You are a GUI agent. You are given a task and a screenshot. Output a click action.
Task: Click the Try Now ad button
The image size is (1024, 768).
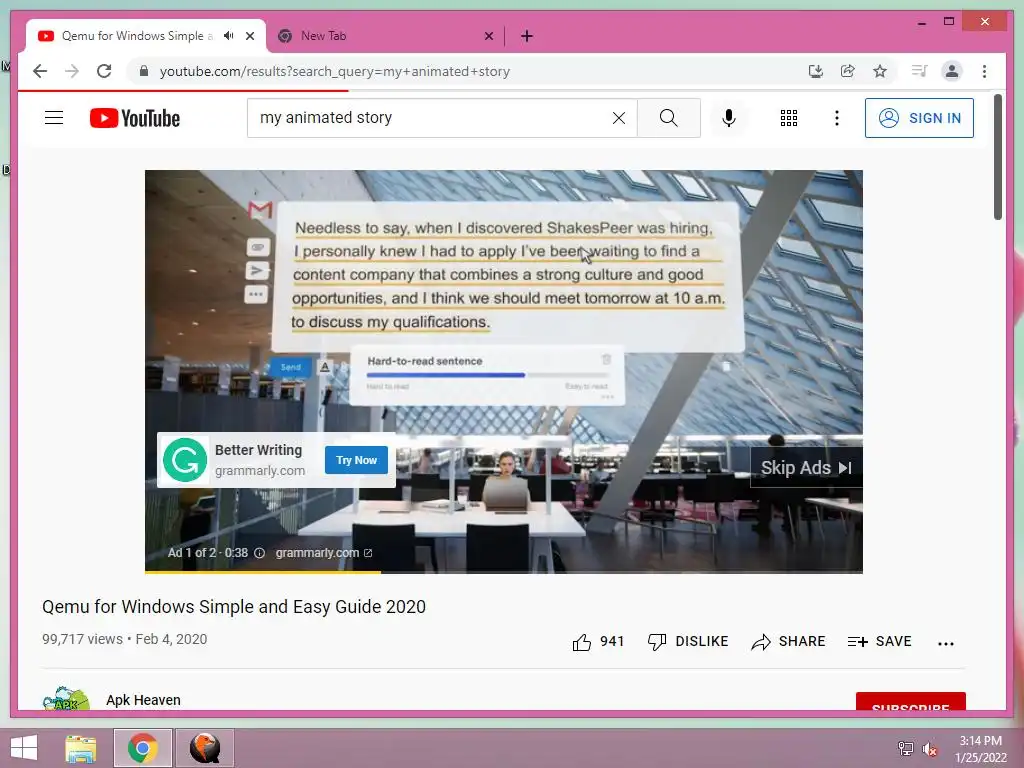coord(356,460)
